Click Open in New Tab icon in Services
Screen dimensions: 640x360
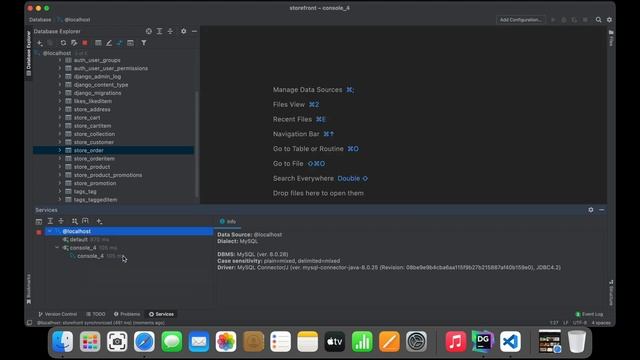(85, 221)
